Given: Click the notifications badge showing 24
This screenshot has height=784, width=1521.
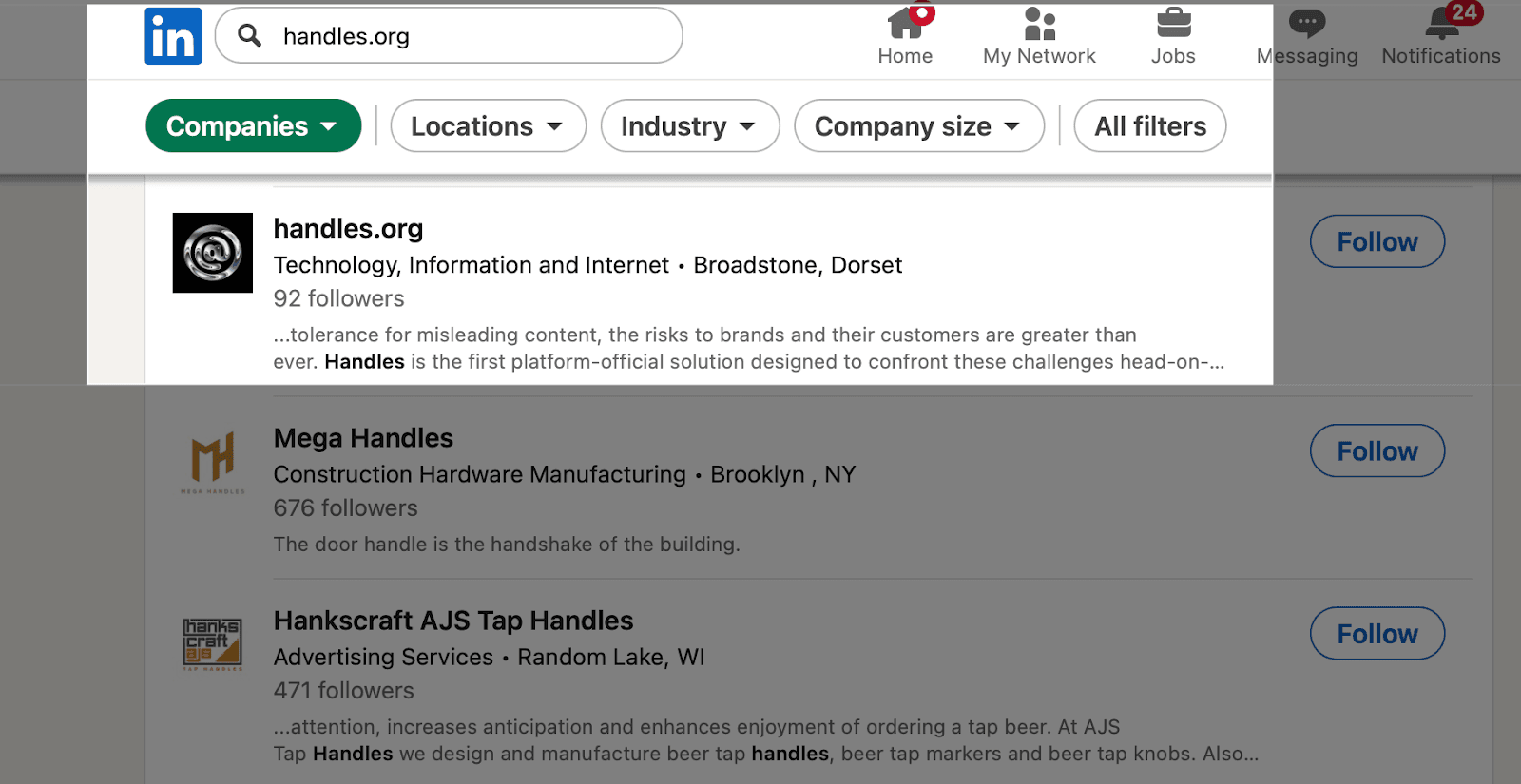Looking at the screenshot, I should pos(1464,12).
